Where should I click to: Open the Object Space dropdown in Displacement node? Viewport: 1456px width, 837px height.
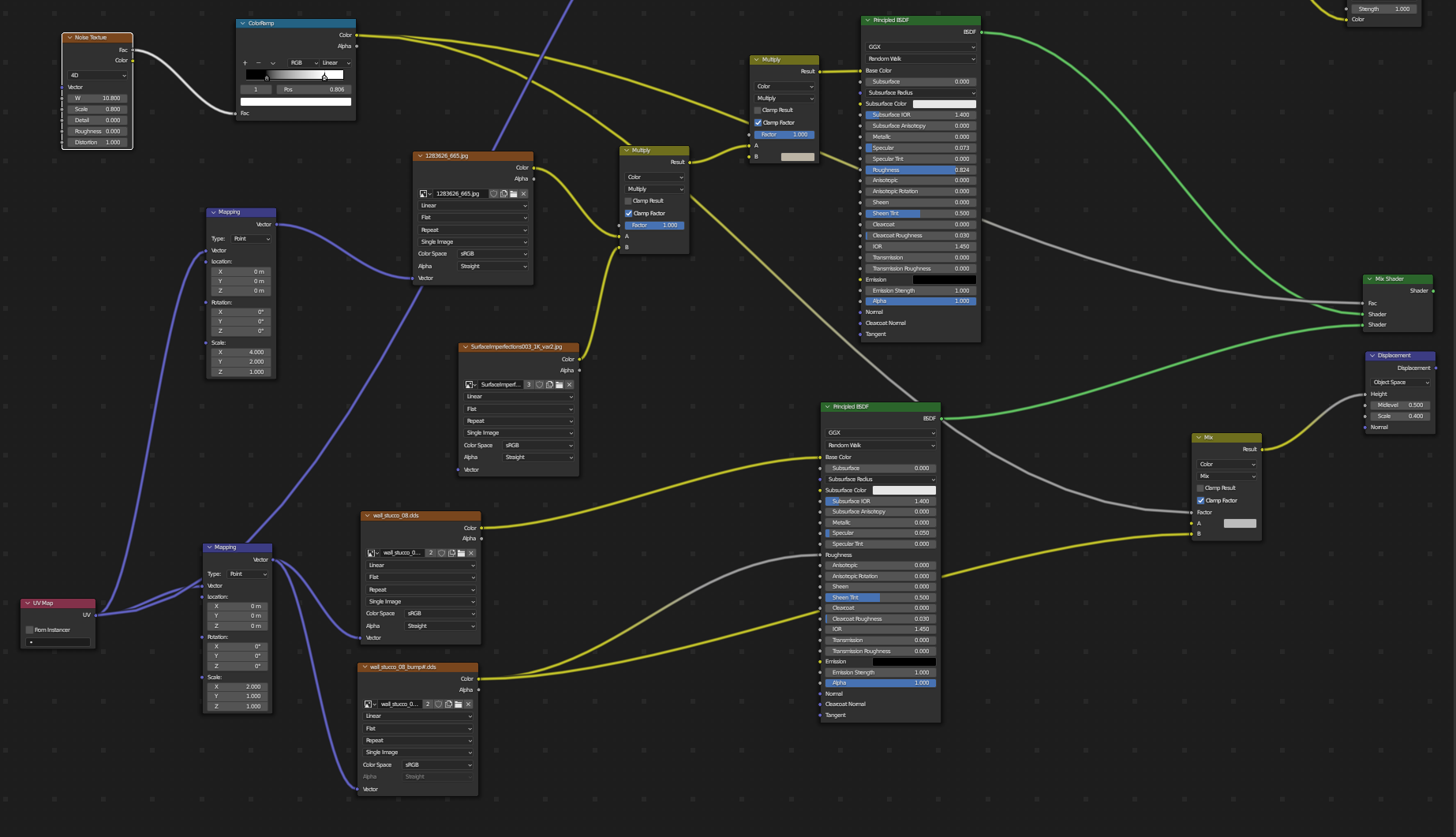pyautogui.click(x=1401, y=383)
